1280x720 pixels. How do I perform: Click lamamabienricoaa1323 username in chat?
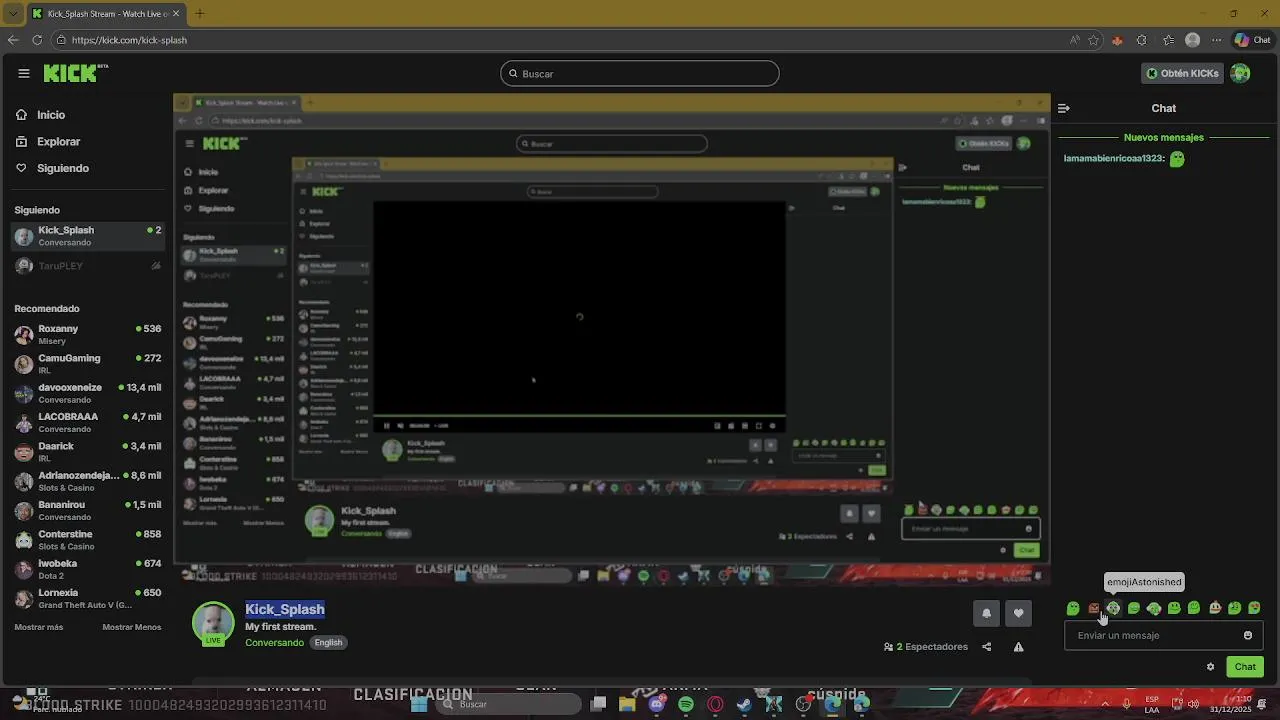[x=1114, y=159]
